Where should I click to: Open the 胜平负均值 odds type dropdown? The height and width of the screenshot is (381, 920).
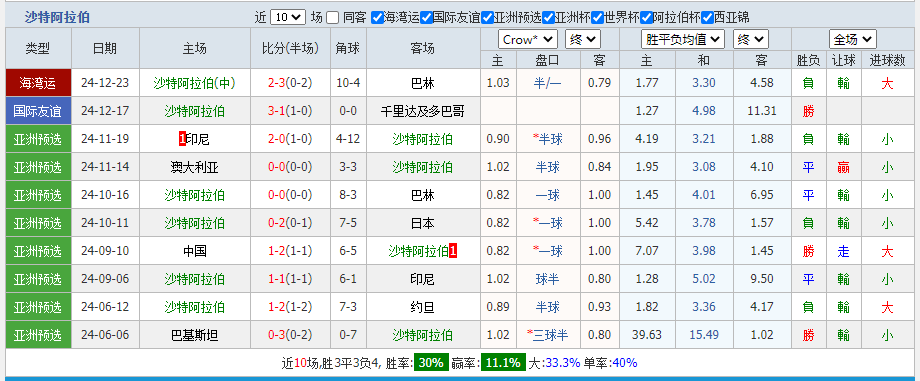pos(683,40)
